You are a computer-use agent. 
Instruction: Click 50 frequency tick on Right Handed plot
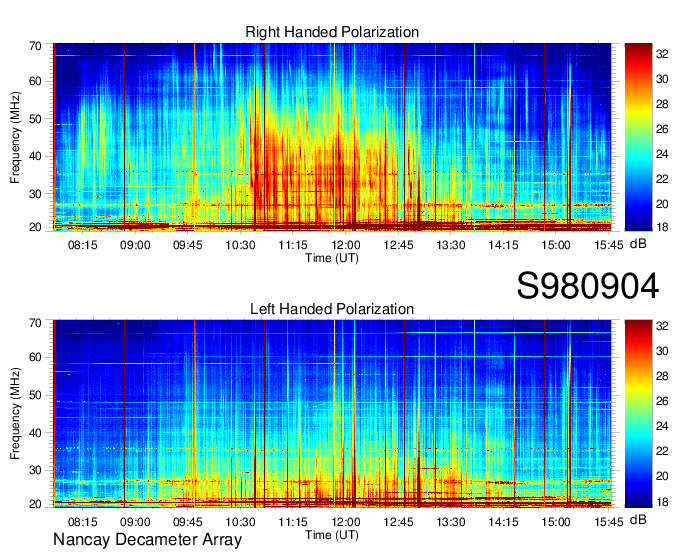point(35,119)
